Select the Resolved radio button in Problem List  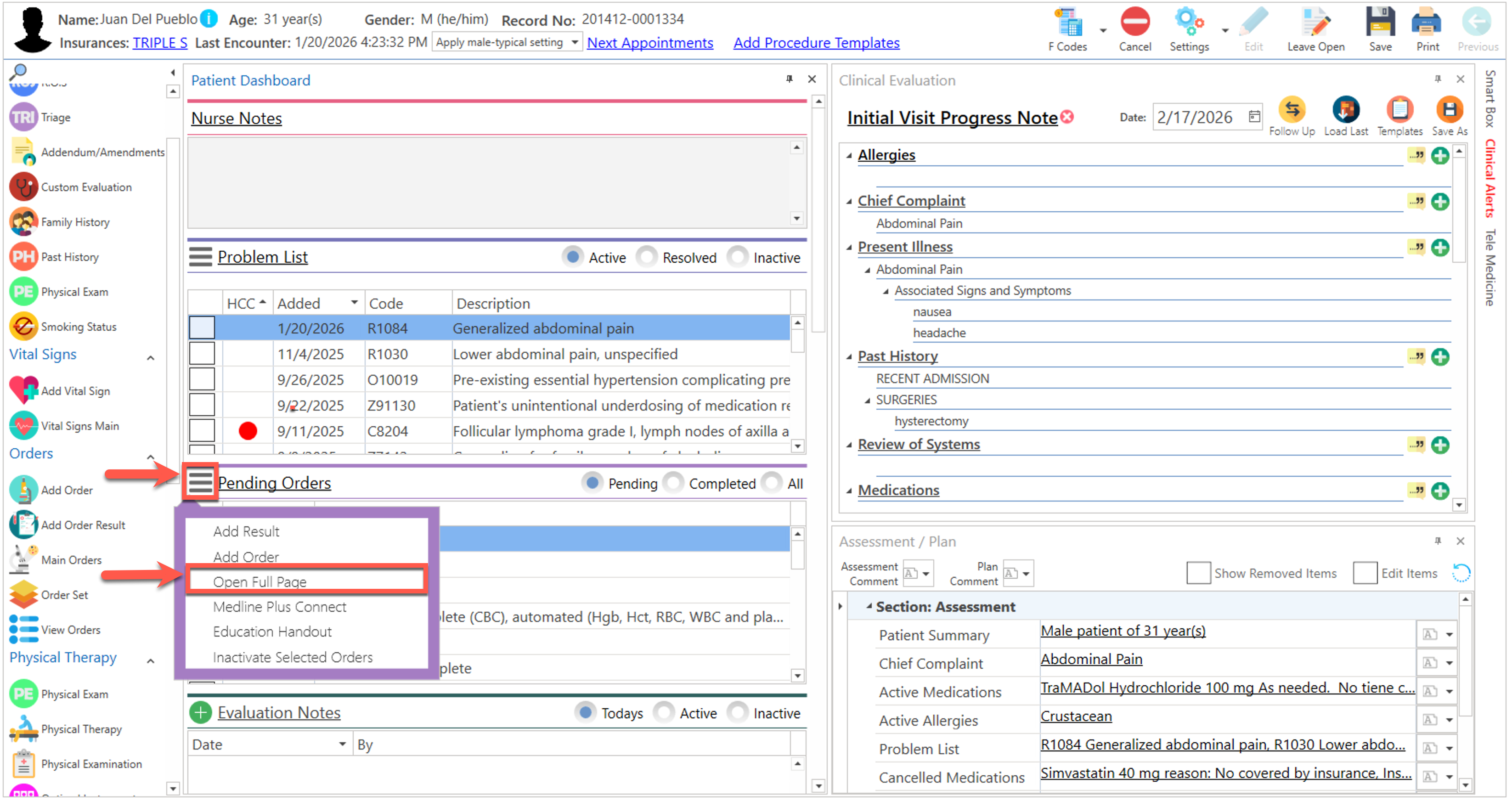point(647,258)
